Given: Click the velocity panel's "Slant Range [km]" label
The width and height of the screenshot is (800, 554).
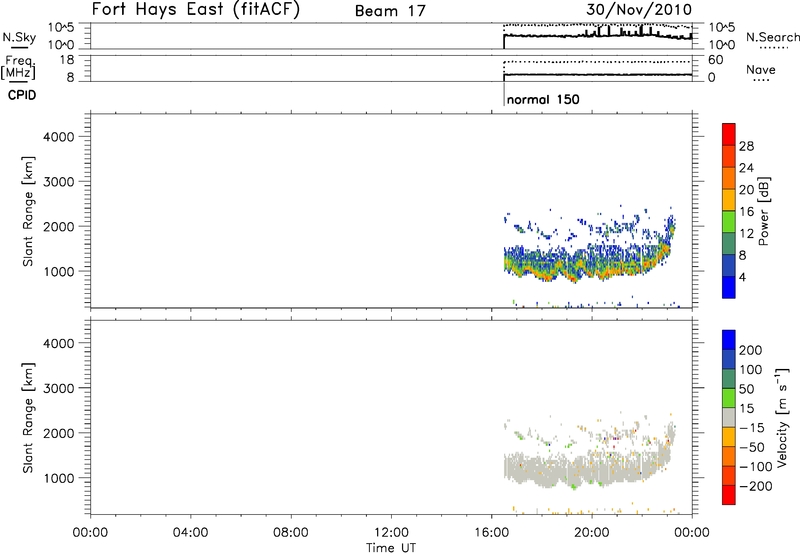Looking at the screenshot, I should click(28, 418).
